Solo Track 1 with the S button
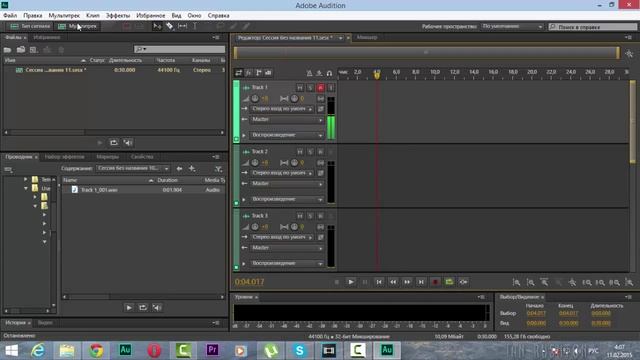 point(310,88)
